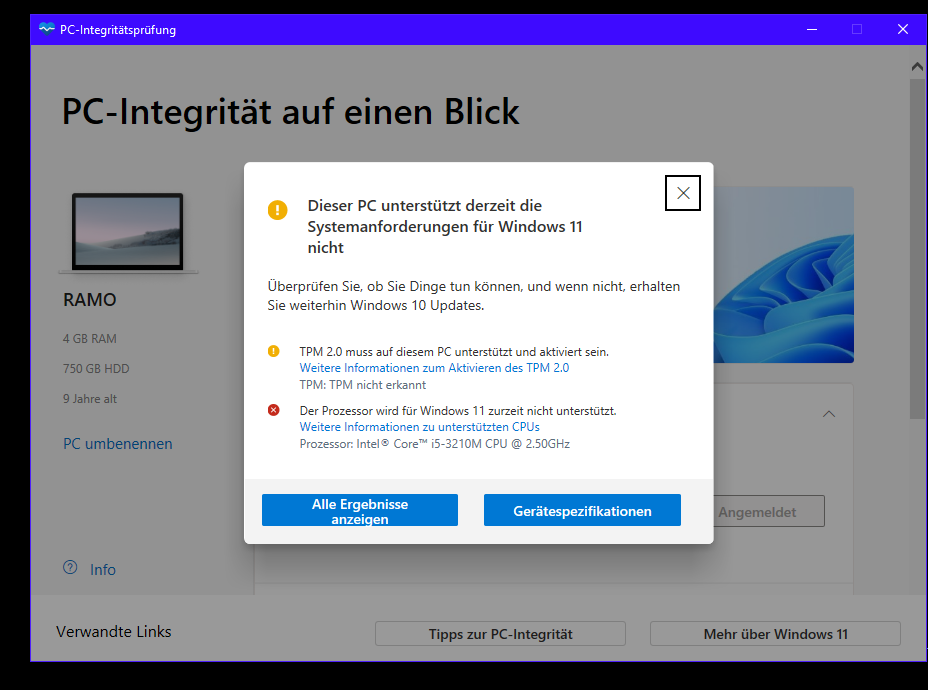Click the scrollbar up arrow
The height and width of the screenshot is (690, 928).
tap(917, 67)
